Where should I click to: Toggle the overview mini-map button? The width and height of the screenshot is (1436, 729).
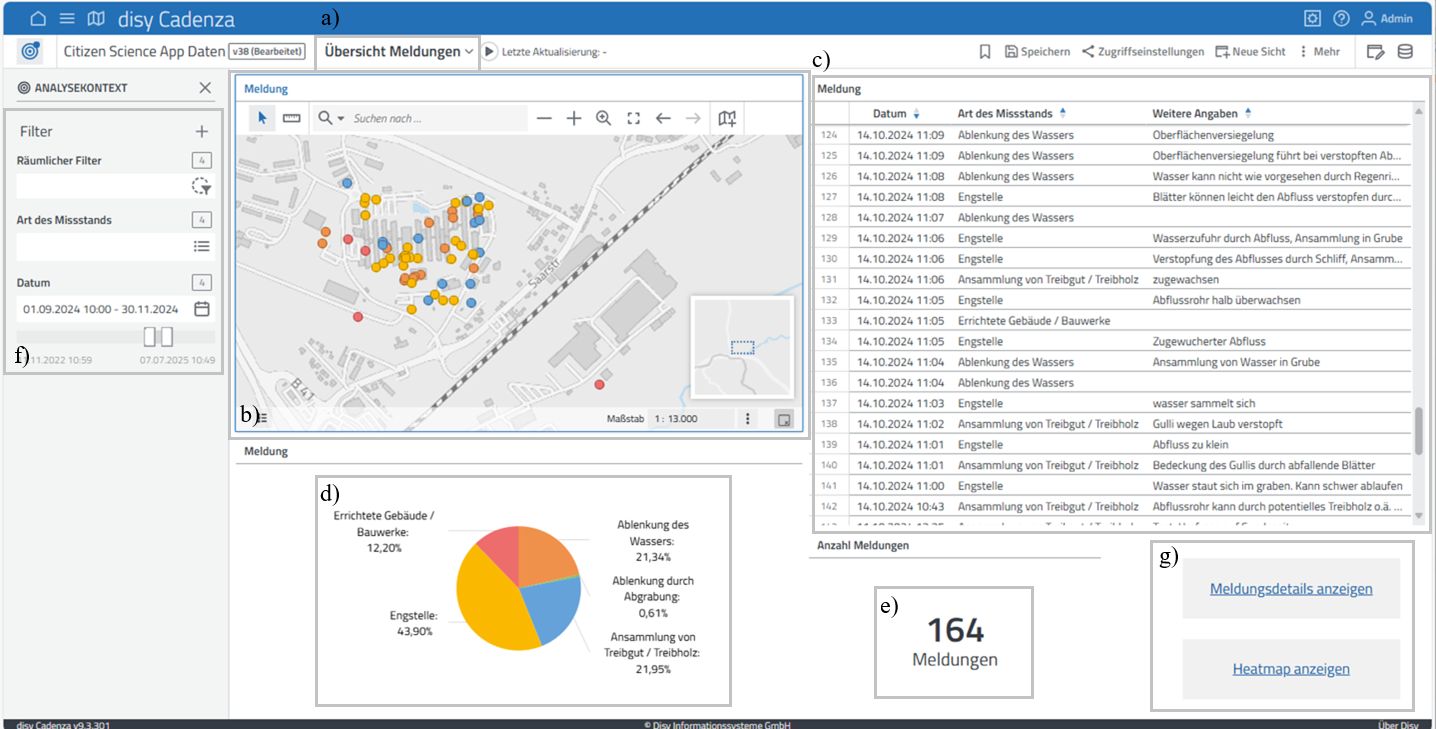click(x=784, y=419)
